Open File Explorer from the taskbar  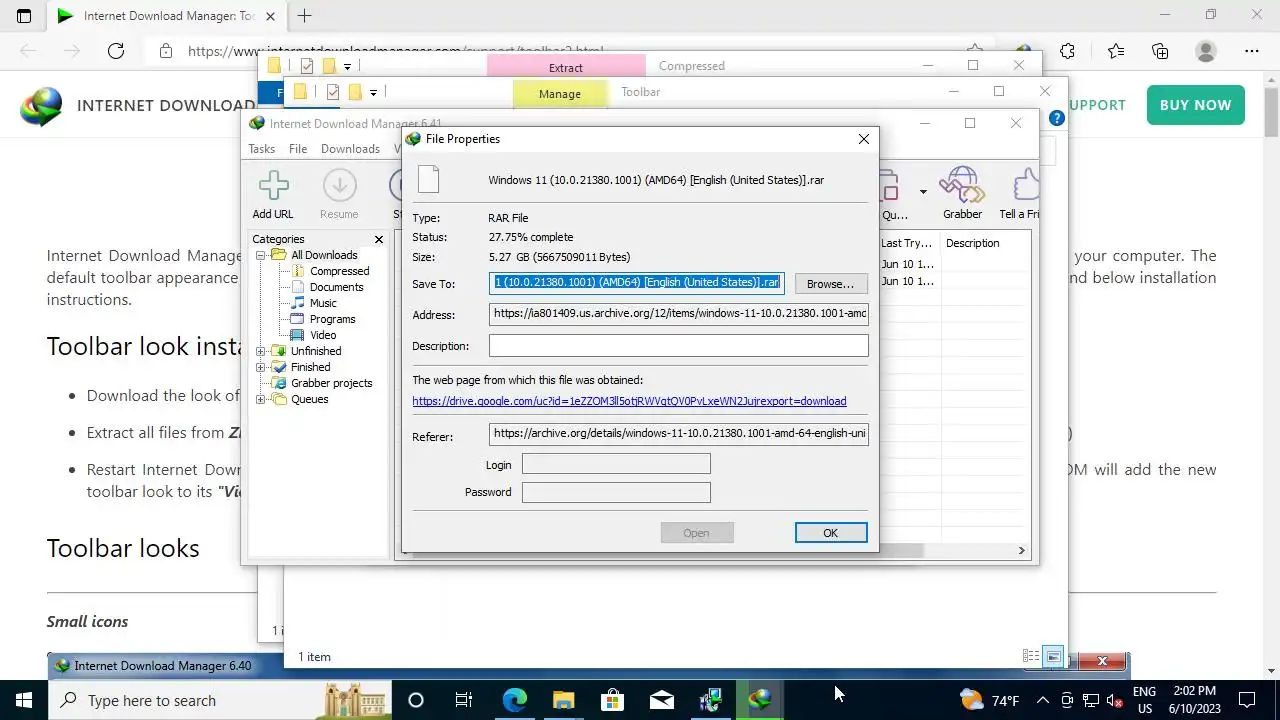tap(563, 700)
